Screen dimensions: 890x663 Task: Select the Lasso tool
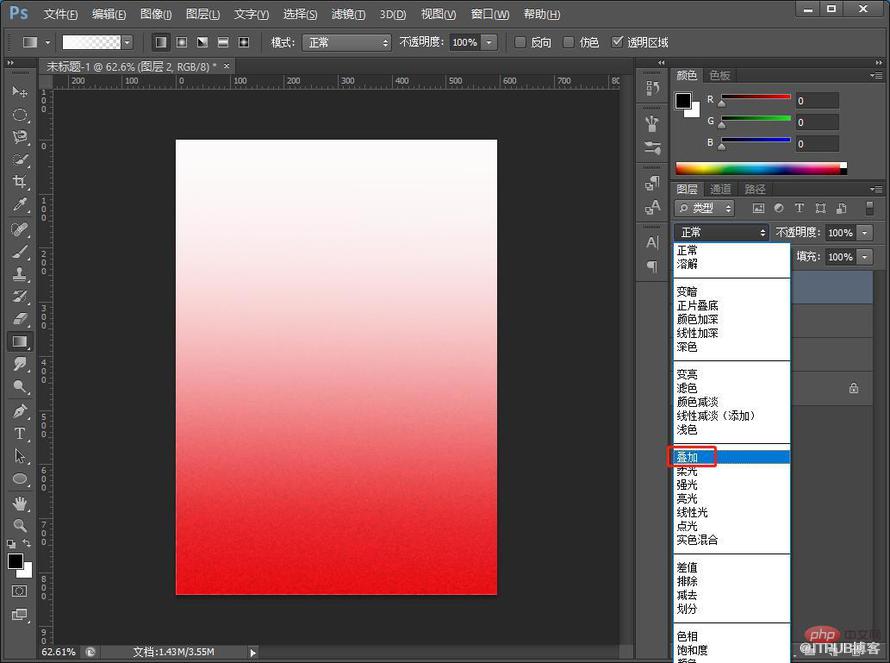(20, 137)
